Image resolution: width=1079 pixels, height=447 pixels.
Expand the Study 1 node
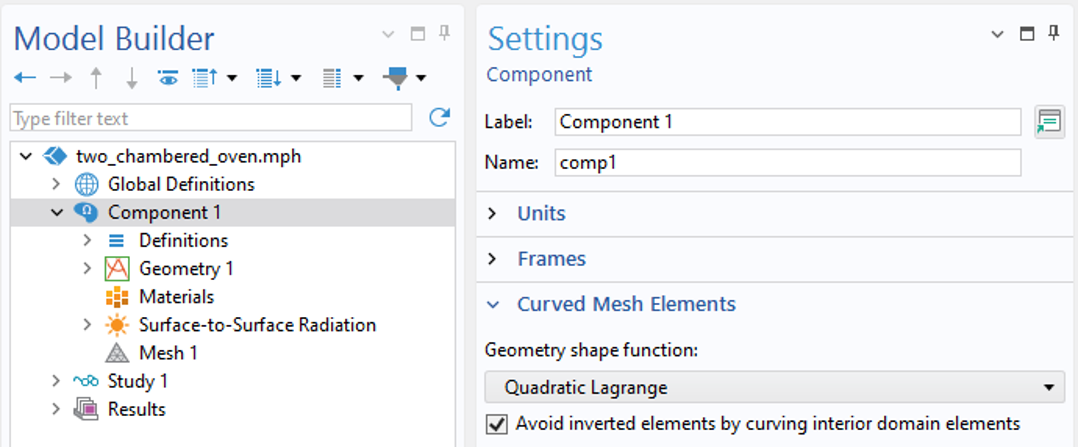point(56,381)
